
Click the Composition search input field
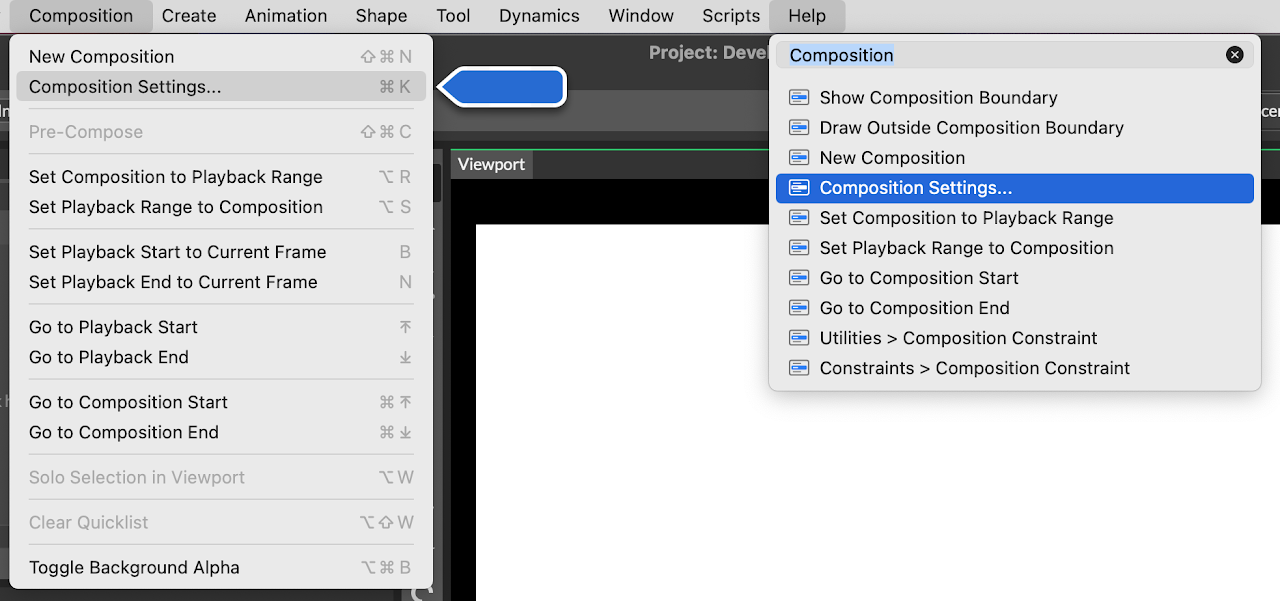(1000, 55)
